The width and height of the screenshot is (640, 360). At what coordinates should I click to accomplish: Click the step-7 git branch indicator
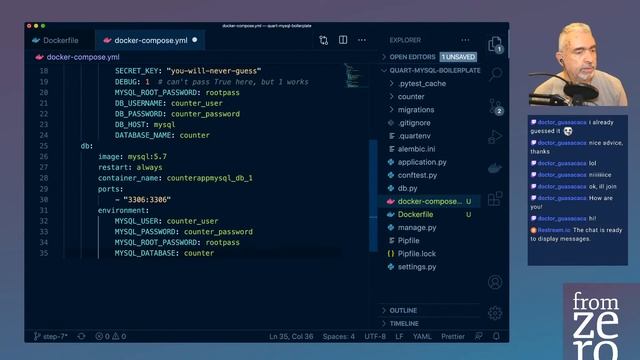[x=51, y=336]
